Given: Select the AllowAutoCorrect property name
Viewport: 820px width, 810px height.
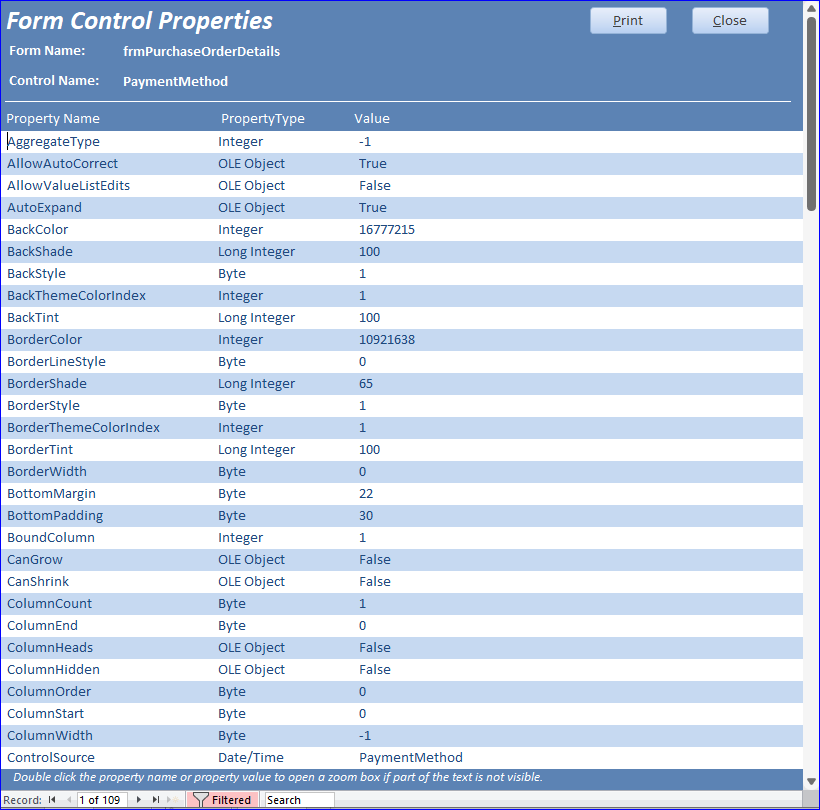Looking at the screenshot, I should click(x=62, y=164).
